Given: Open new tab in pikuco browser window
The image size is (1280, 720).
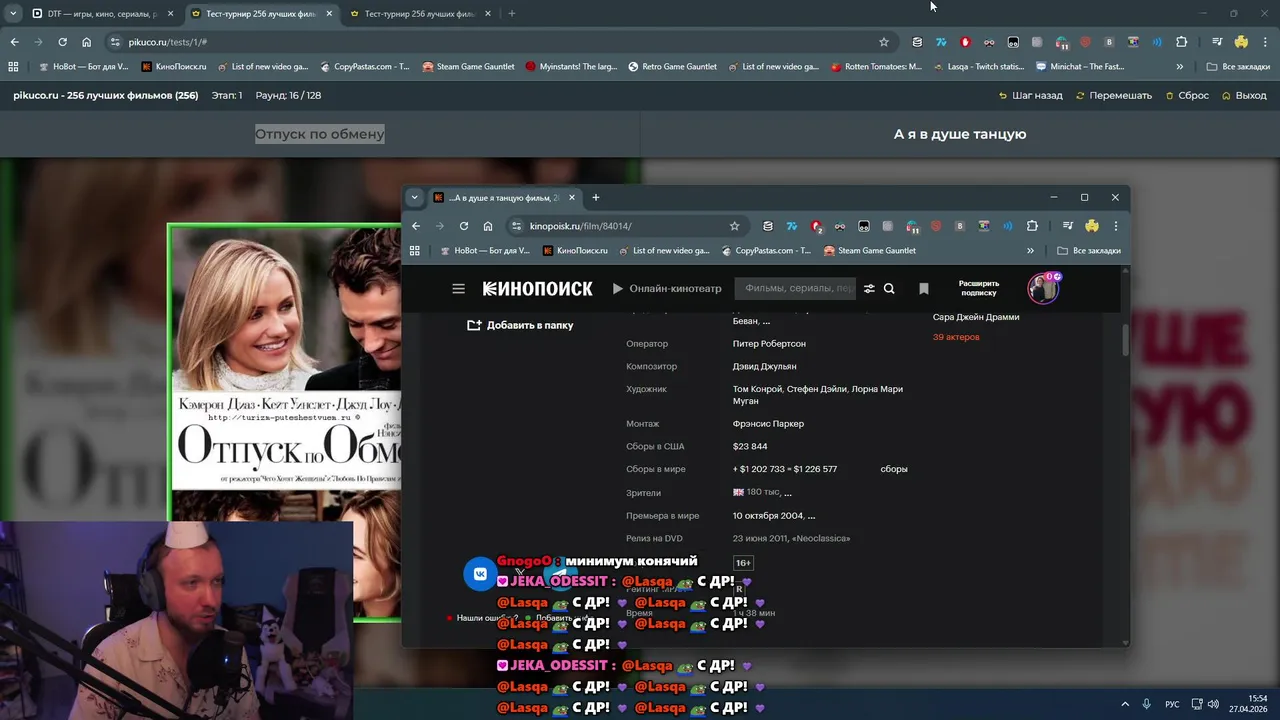Looking at the screenshot, I should click(512, 14).
